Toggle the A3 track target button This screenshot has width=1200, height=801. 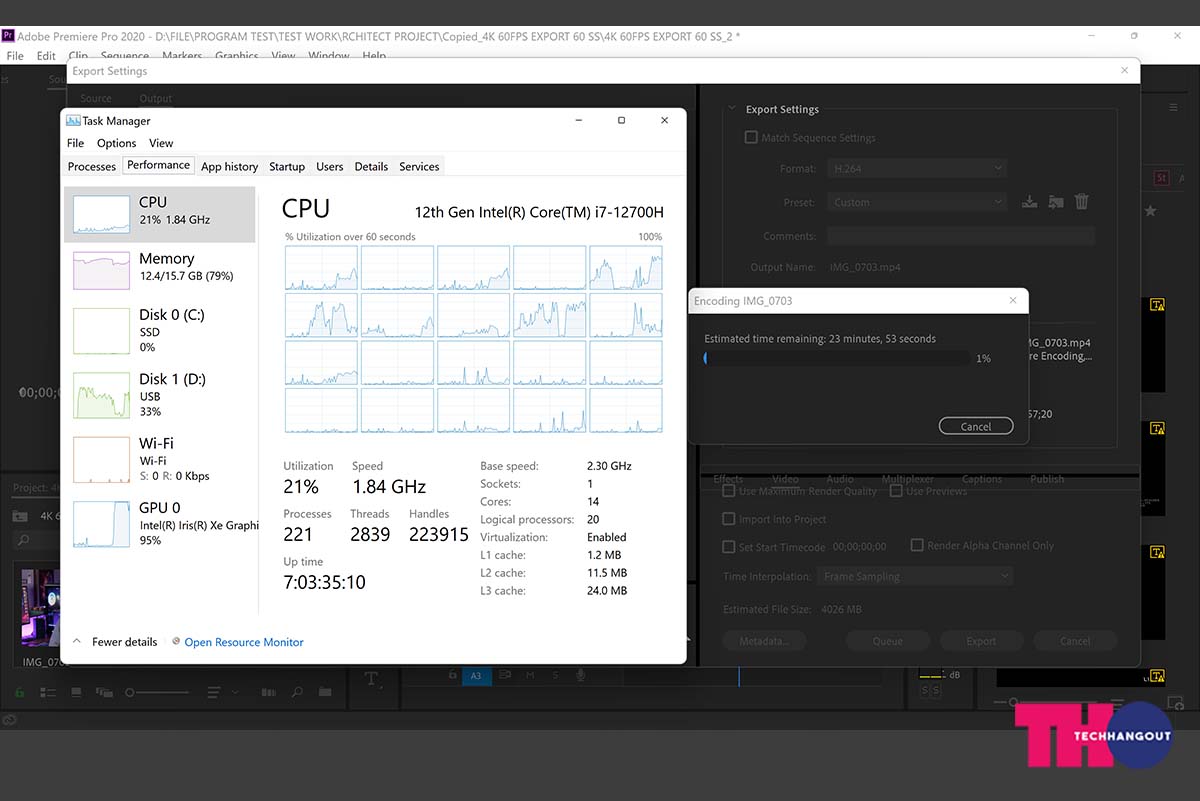[476, 676]
